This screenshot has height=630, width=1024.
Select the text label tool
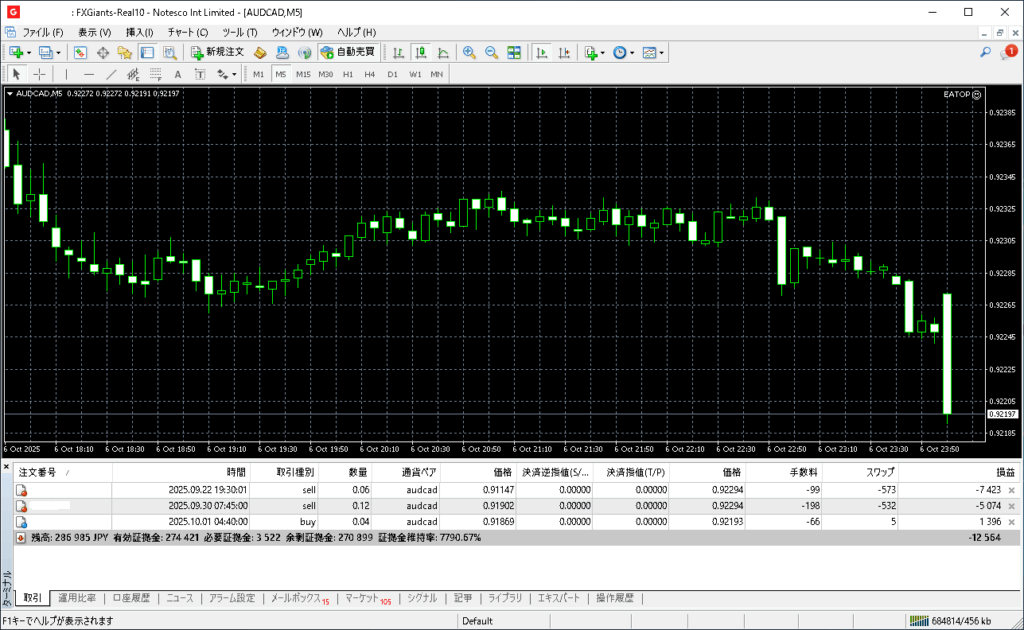[178, 74]
